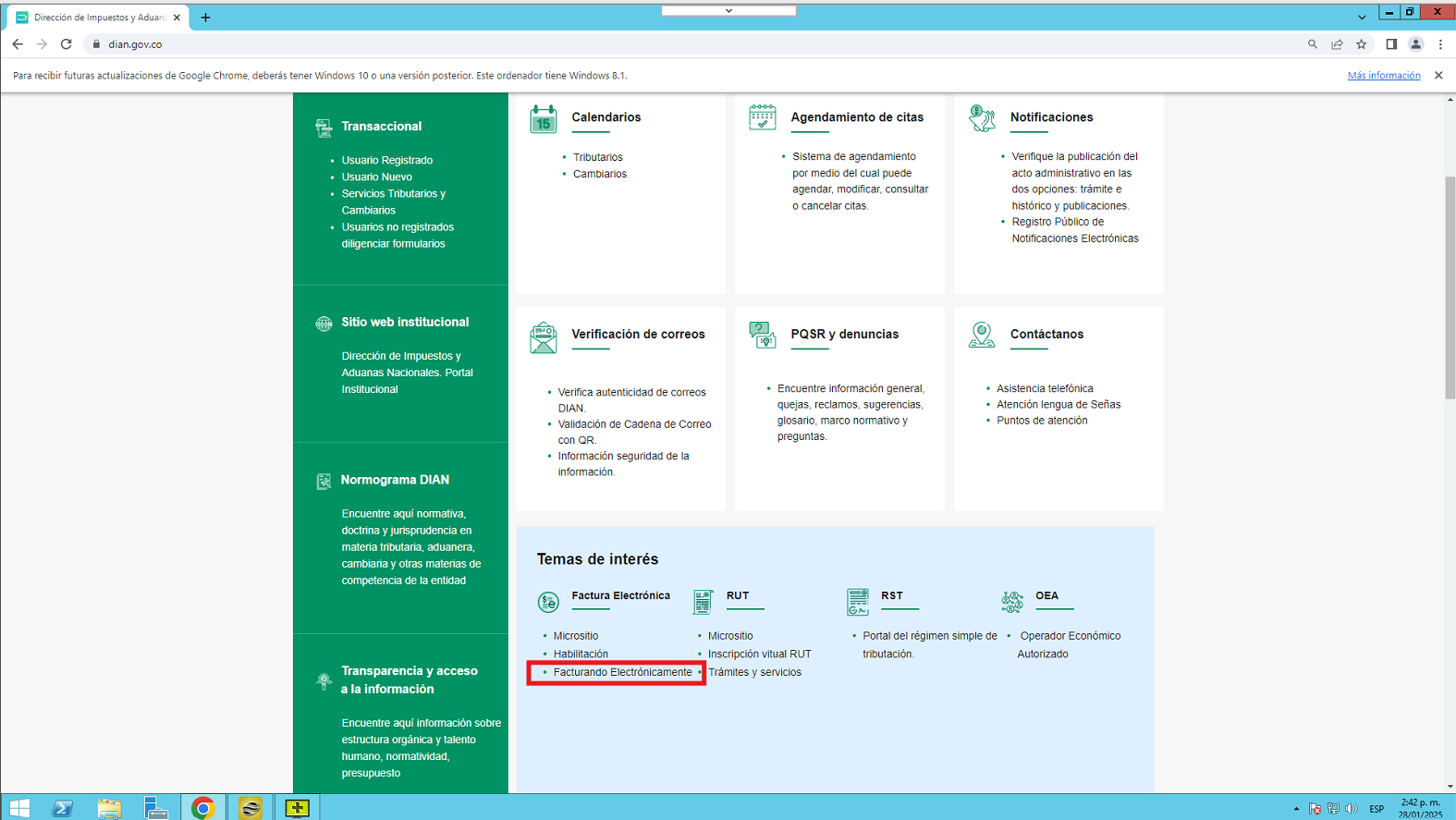
Task: Open Chrome's three-dot menu
Action: (1440, 44)
